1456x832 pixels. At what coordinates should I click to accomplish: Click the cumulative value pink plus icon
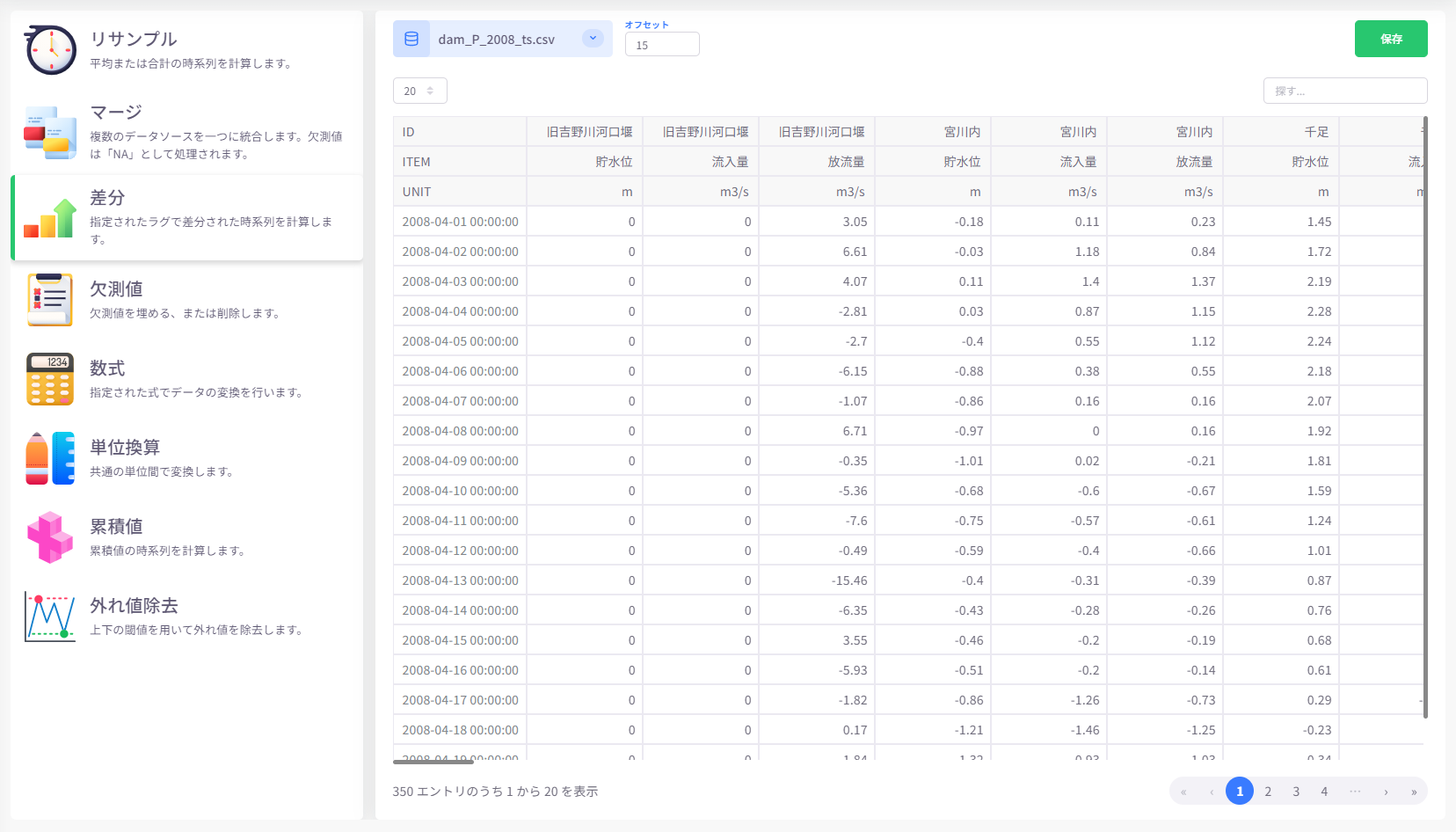tap(50, 537)
